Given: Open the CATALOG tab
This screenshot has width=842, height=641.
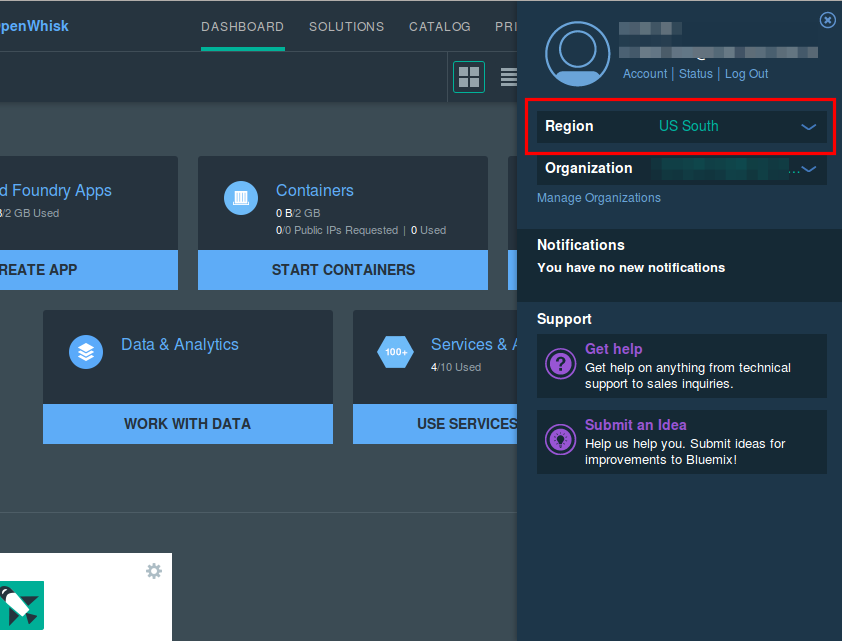Looking at the screenshot, I should tap(440, 27).
